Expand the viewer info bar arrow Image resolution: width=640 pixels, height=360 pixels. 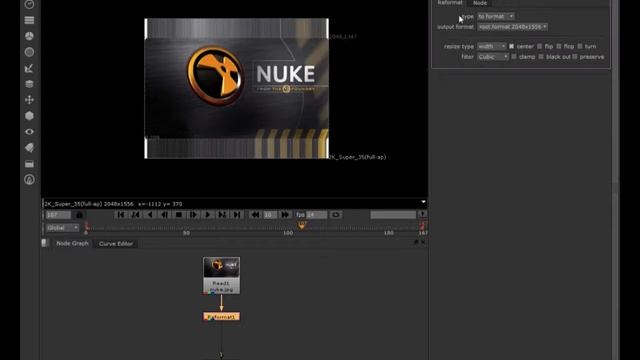coord(423,202)
